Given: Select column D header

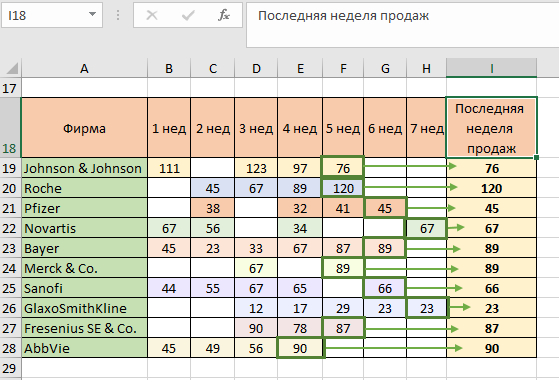Looking at the screenshot, I should (x=256, y=68).
